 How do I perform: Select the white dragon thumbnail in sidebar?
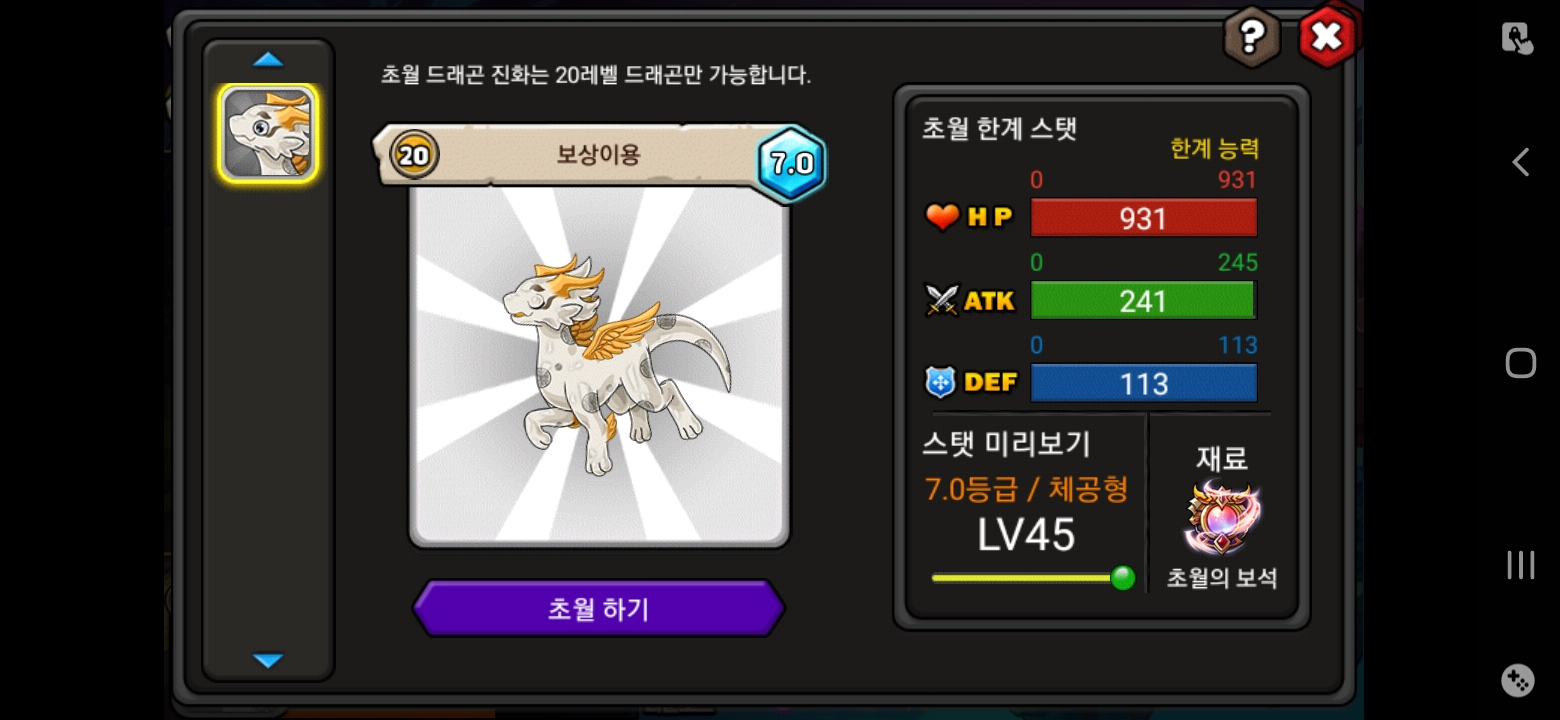[268, 133]
